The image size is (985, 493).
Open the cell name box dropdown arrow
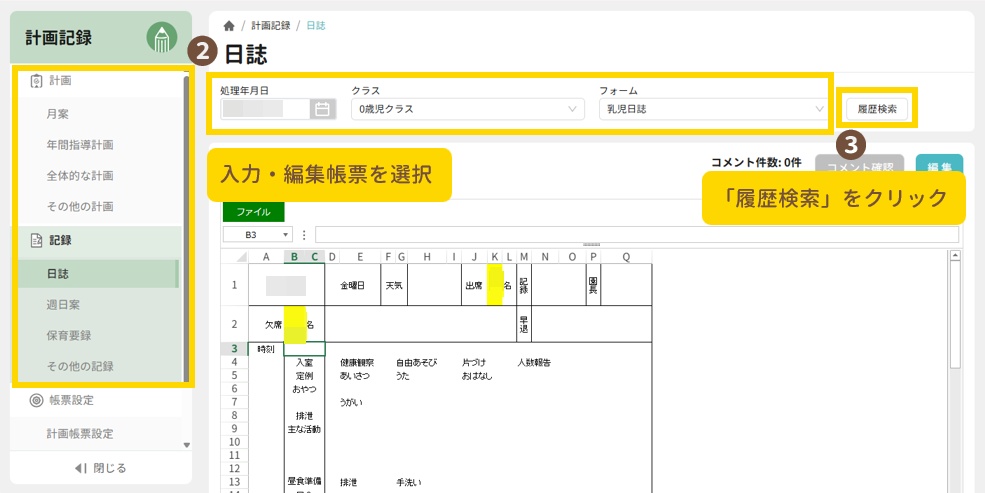[286, 235]
